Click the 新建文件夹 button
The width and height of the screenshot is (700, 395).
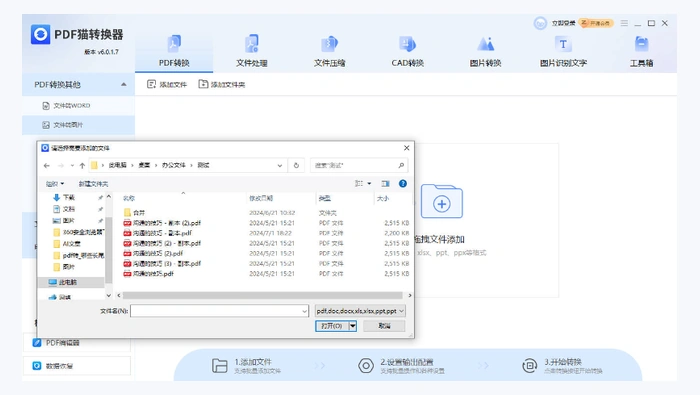[93, 184]
